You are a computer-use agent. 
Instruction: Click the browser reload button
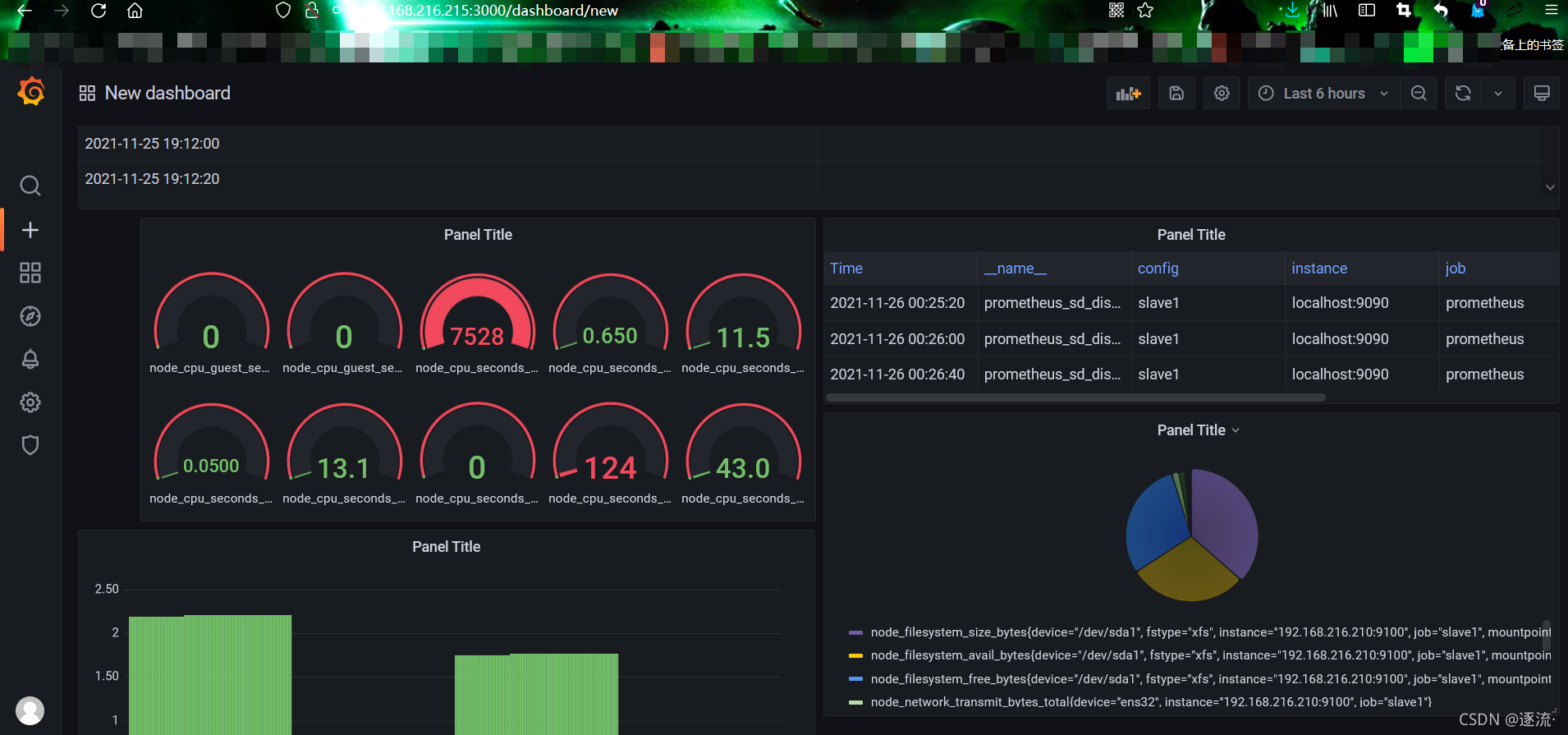coord(99,11)
